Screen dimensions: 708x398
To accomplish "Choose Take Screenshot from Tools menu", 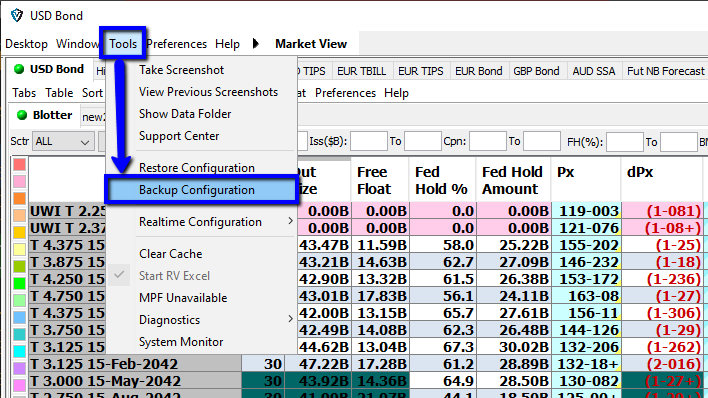I will [182, 70].
